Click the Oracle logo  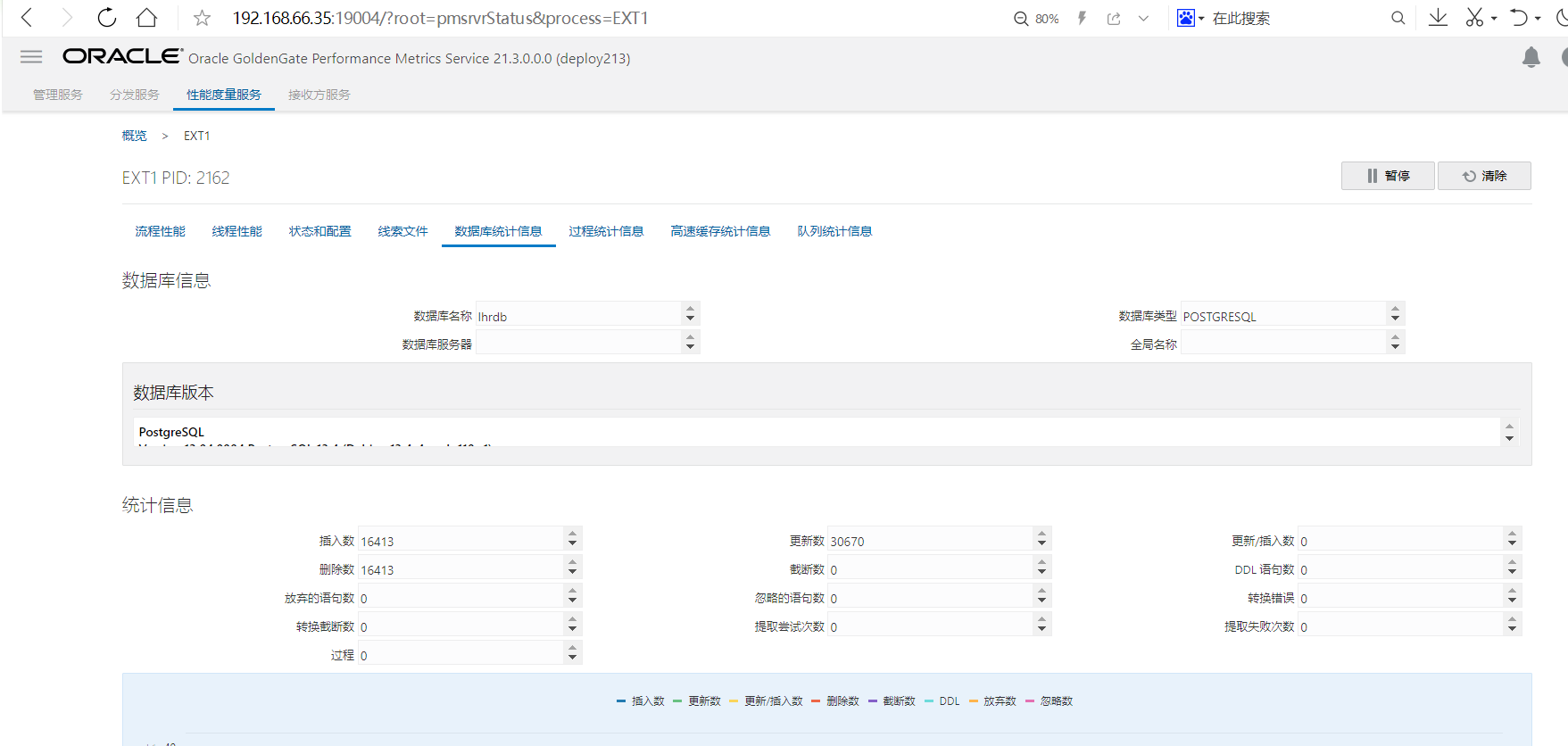122,56
